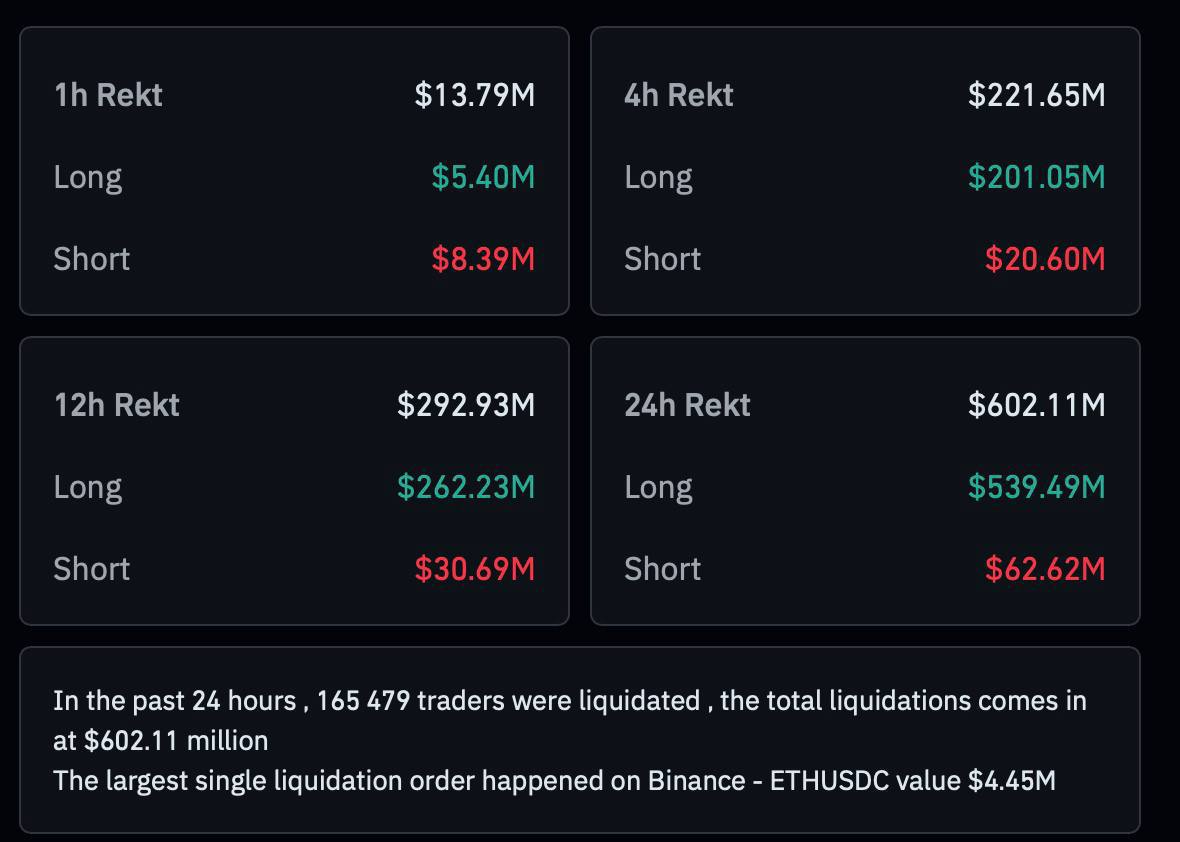Select the 12h Rekt total $292.93M
This screenshot has width=1180, height=842.
coord(467,405)
